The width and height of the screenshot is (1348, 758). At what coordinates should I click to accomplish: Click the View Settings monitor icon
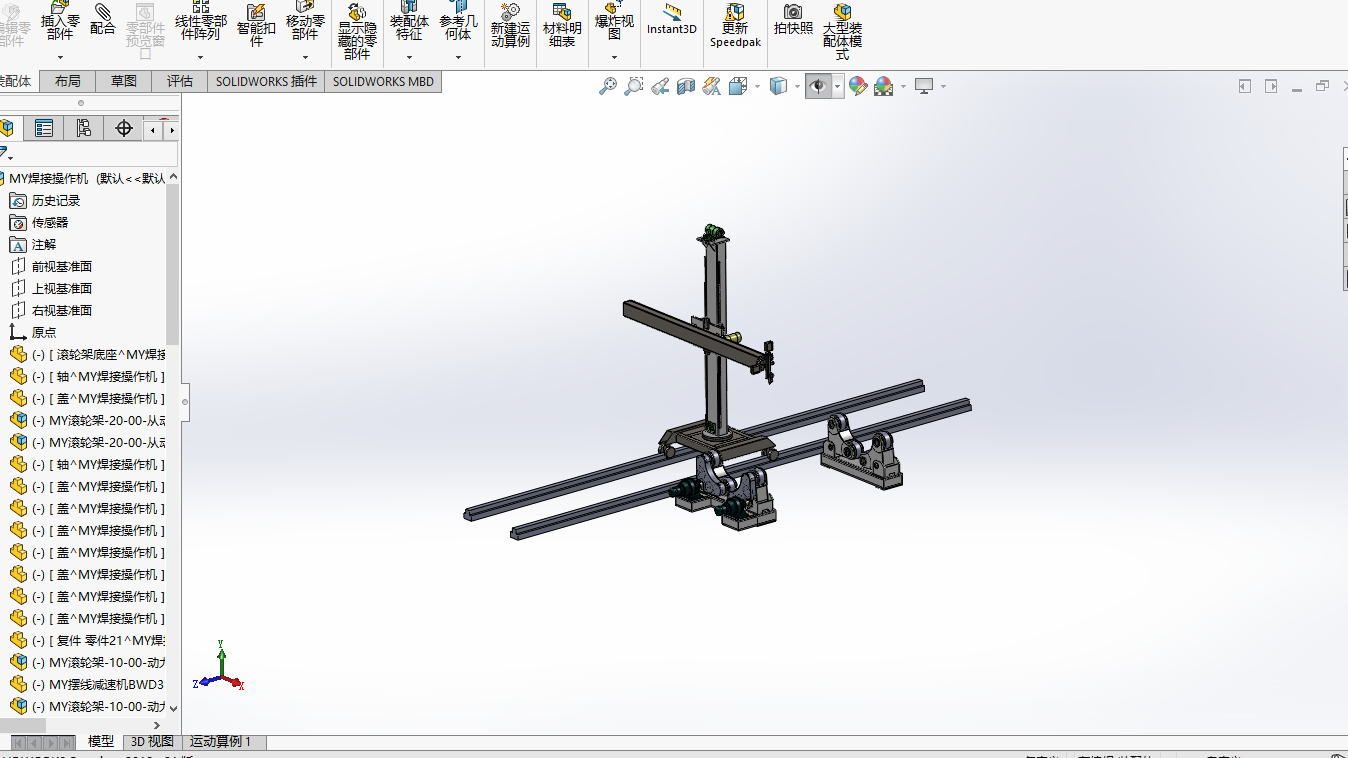(x=924, y=86)
